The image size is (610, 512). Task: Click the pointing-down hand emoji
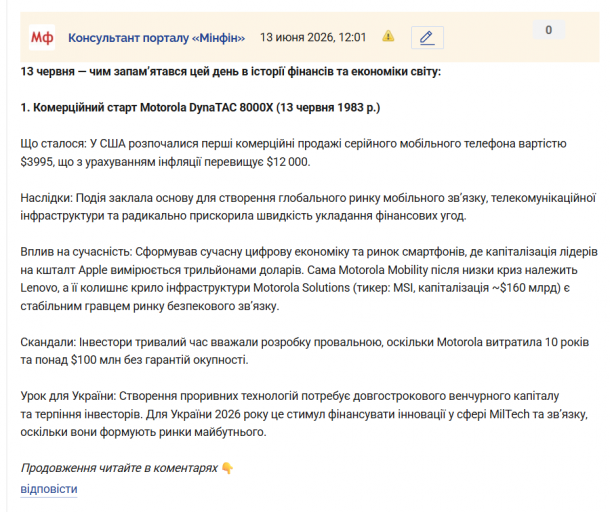[x=227, y=468]
